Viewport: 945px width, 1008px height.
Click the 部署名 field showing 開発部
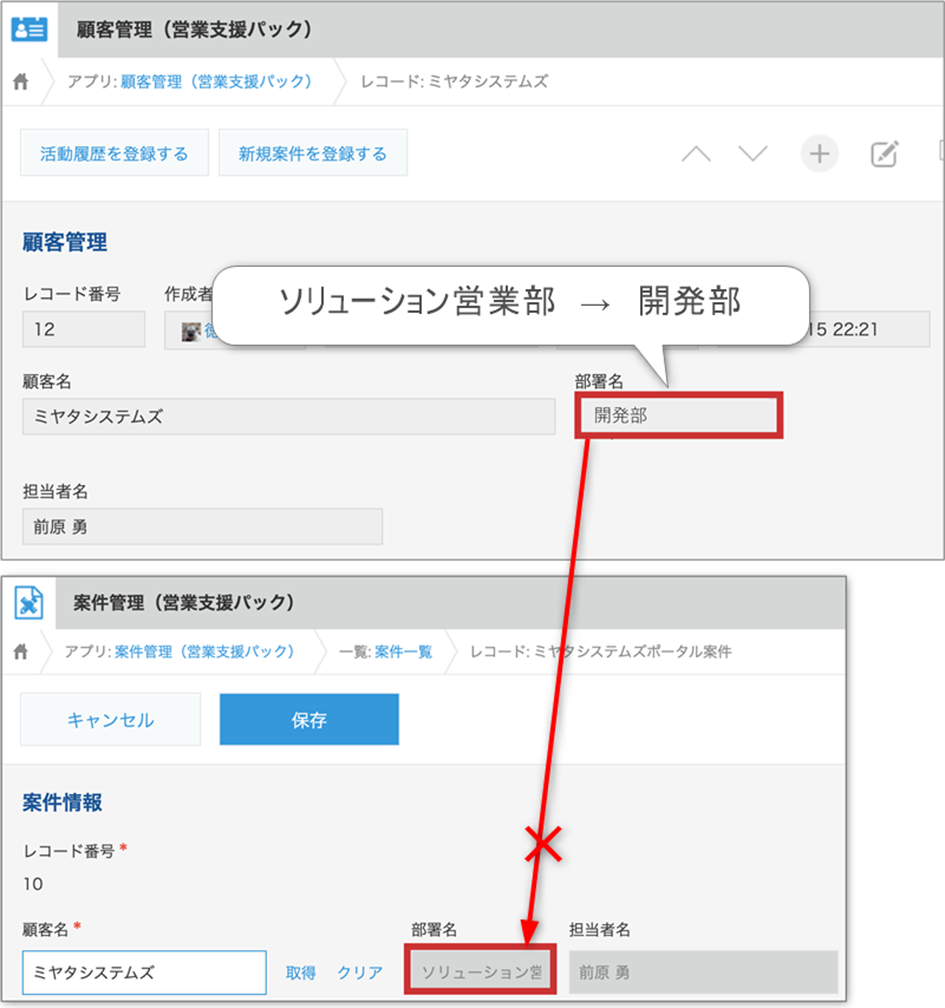tap(678, 416)
